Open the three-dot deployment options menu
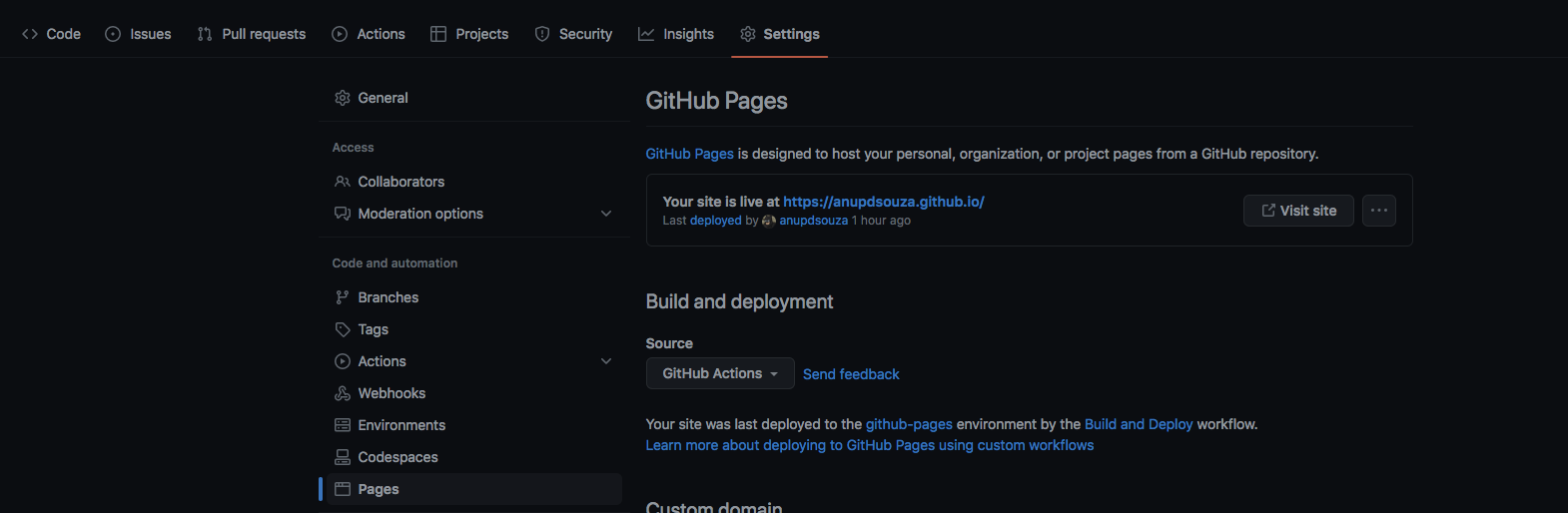 (x=1378, y=211)
